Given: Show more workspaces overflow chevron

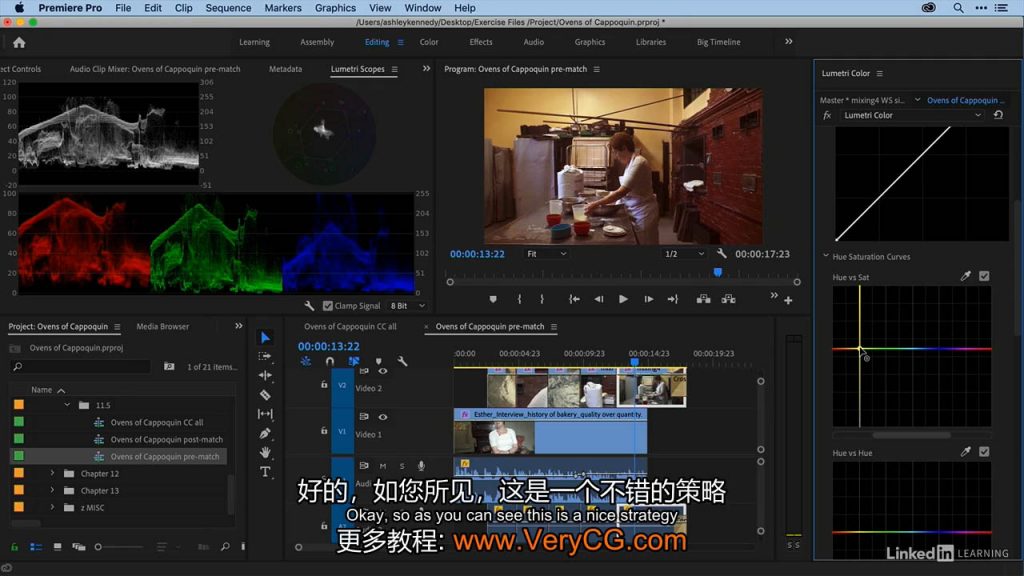Looking at the screenshot, I should point(788,41).
